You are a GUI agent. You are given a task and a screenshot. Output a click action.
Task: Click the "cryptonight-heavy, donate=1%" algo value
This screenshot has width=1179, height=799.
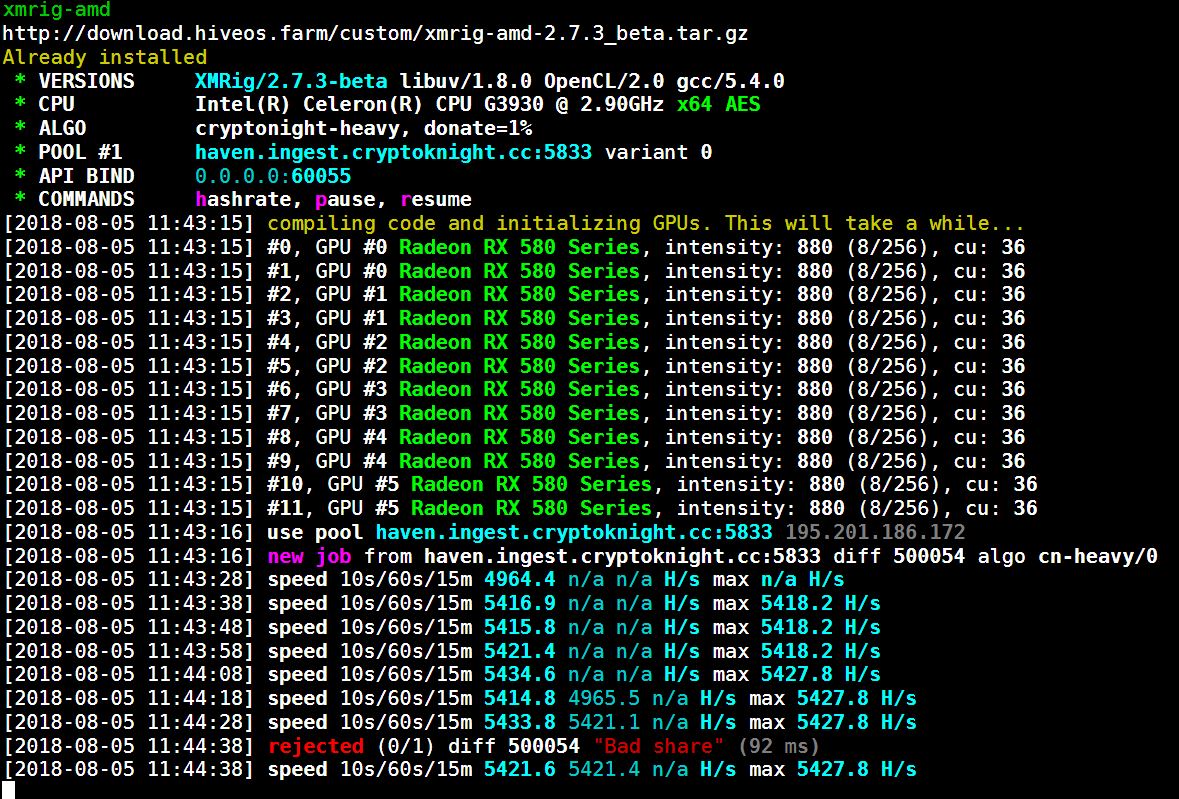click(x=363, y=128)
